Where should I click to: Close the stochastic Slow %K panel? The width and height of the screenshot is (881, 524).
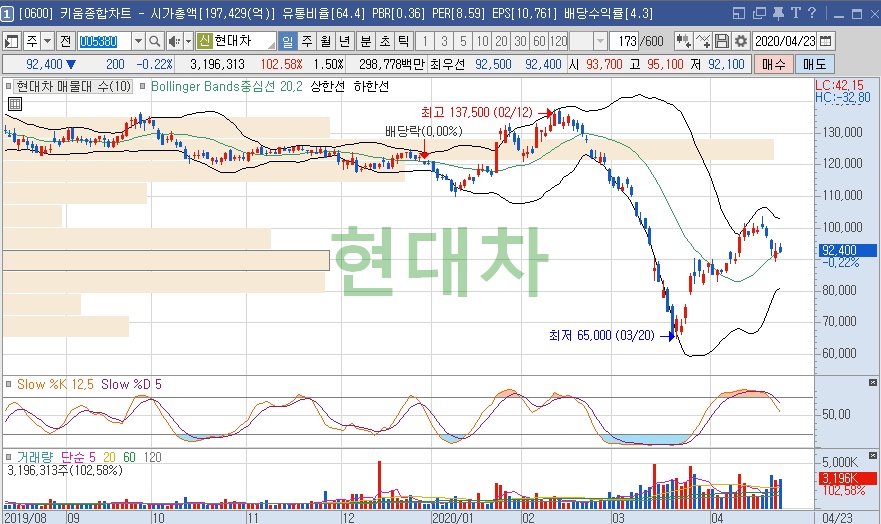[x=873, y=382]
